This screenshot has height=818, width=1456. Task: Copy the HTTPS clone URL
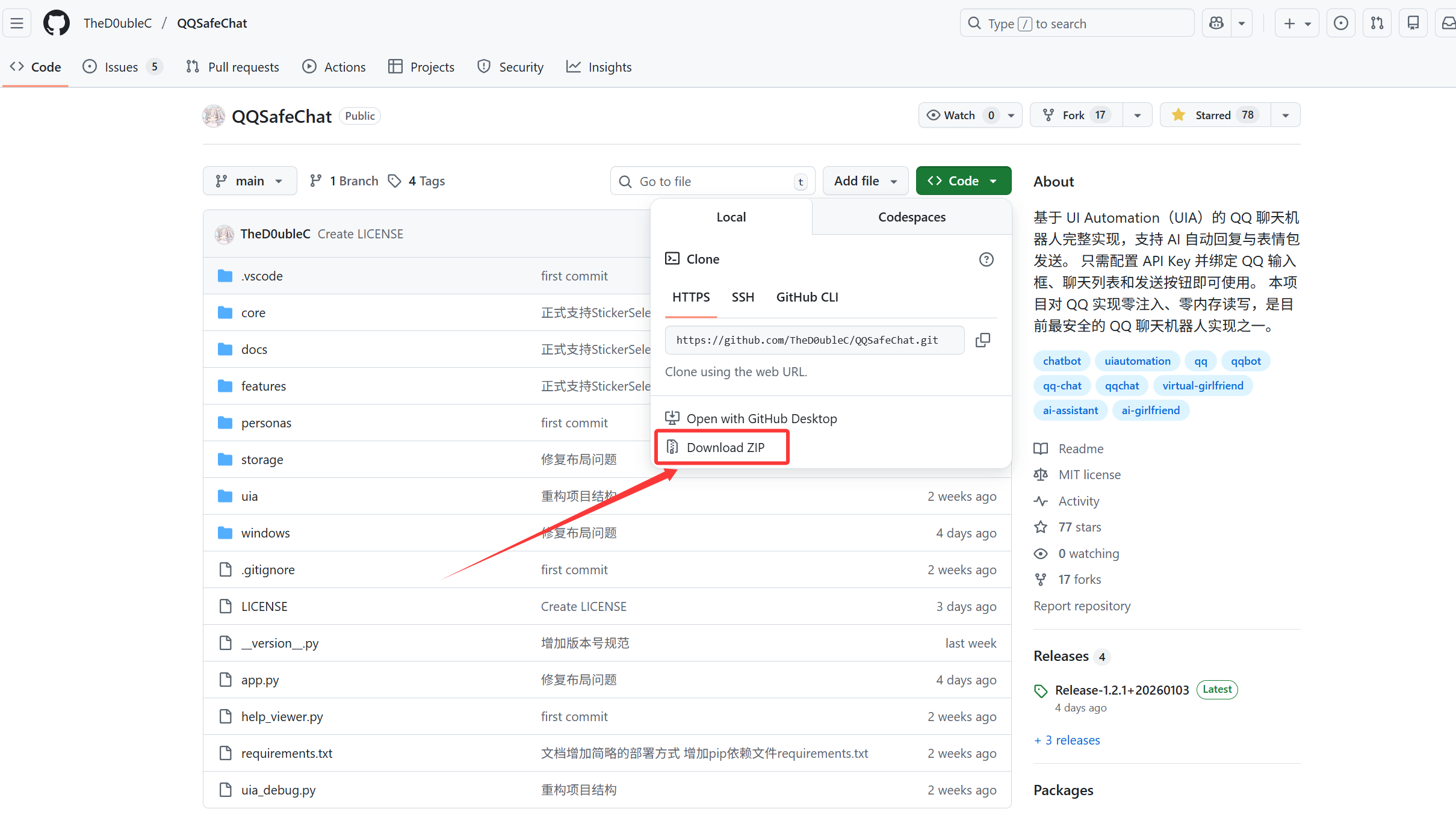coord(982,340)
